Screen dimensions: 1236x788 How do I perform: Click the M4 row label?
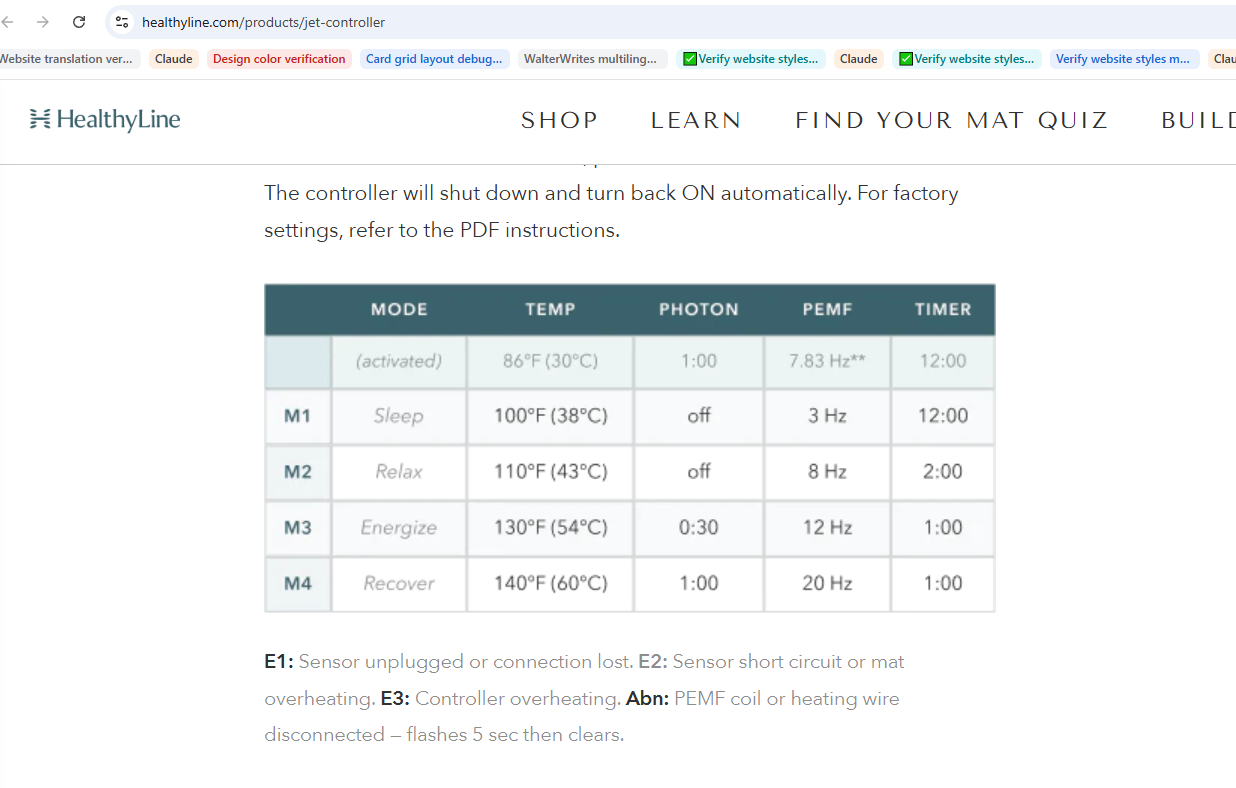(x=298, y=584)
